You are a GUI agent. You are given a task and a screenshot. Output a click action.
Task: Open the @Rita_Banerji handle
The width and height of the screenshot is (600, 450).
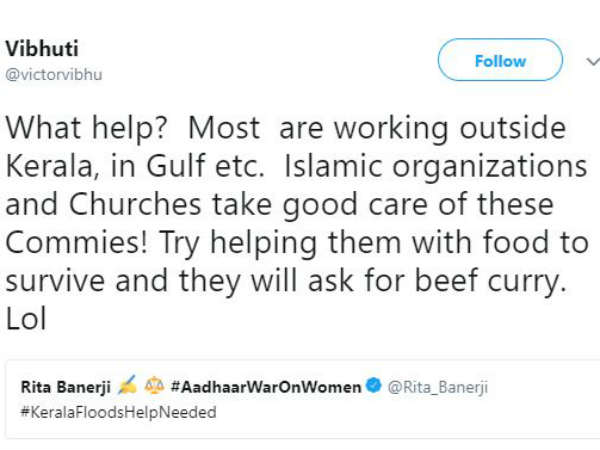tap(438, 387)
